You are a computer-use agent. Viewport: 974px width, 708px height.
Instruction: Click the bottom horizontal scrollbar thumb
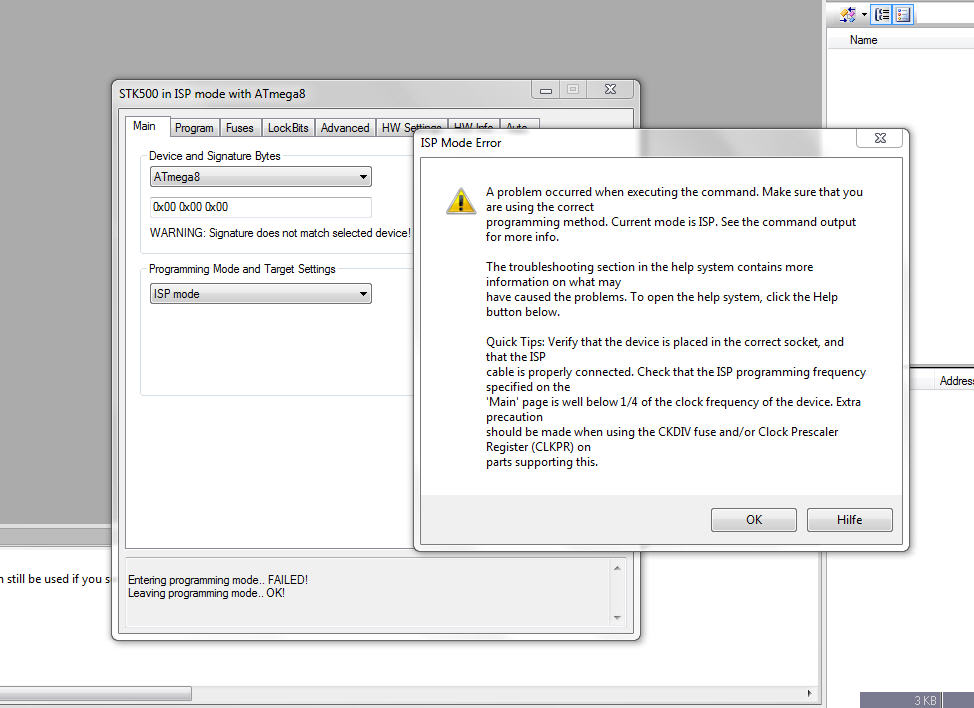click(96, 693)
